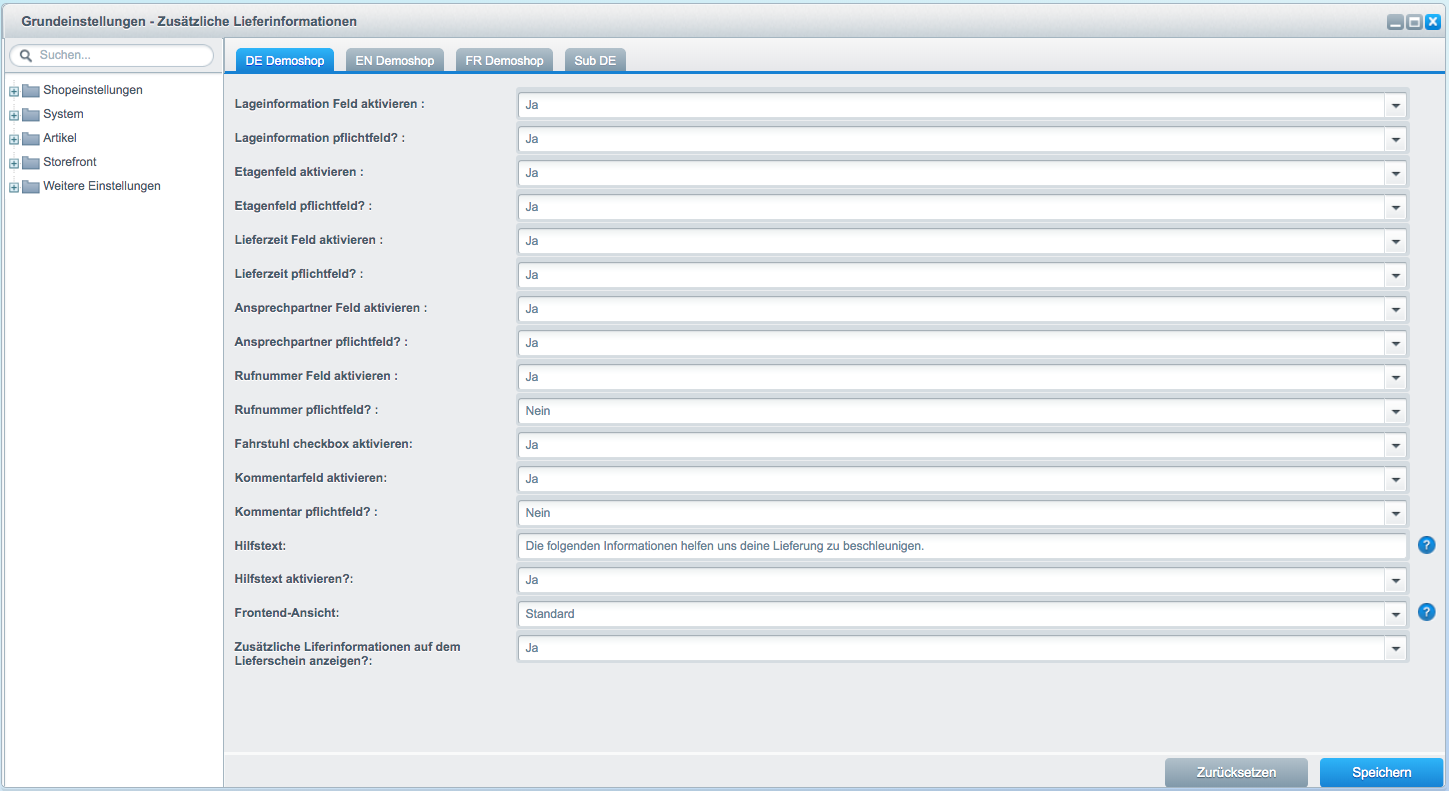Click the Speichern button
This screenshot has height=791, width=1449.
[x=1382, y=772]
